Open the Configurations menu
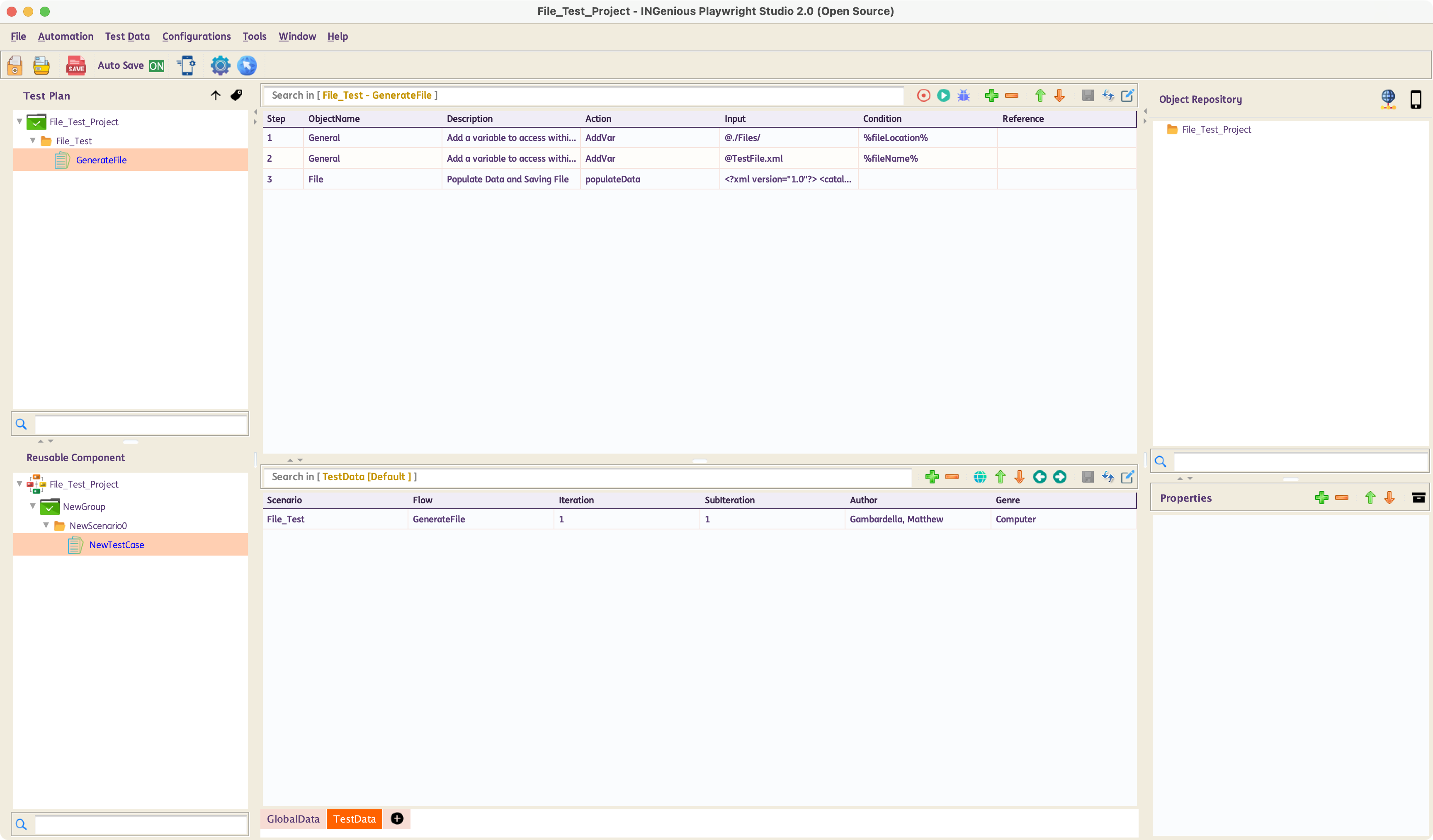This screenshot has height=840, width=1433. click(x=196, y=36)
